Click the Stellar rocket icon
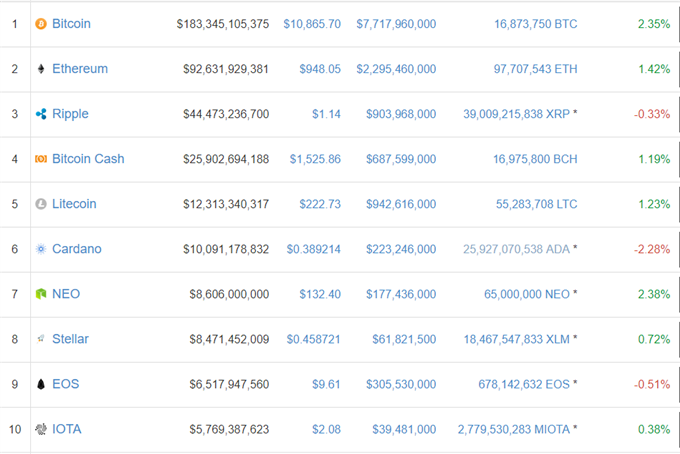Viewport: 680px width, 454px height. click(x=41, y=339)
